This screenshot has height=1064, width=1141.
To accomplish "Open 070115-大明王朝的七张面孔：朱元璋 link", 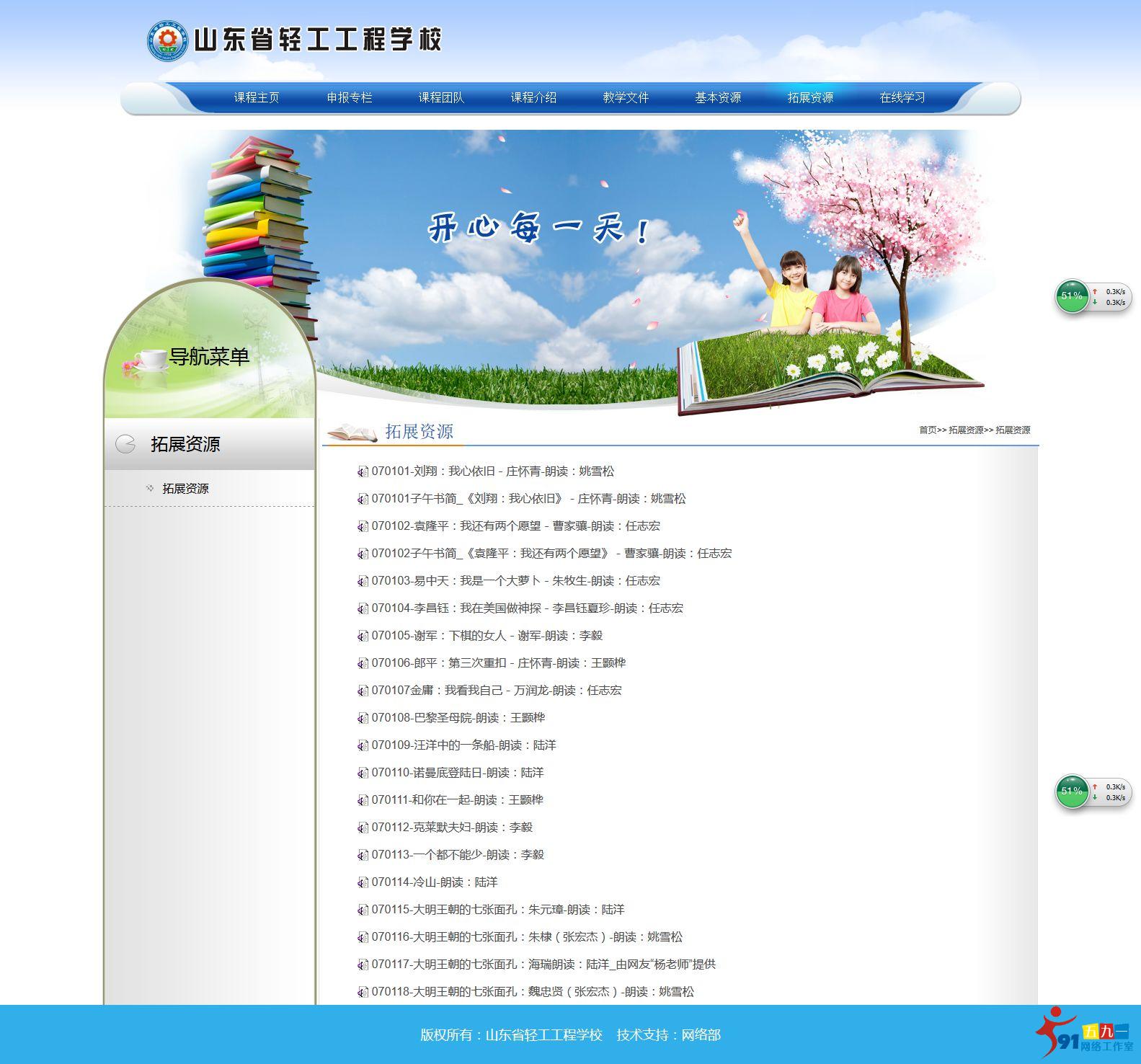I will 497,910.
